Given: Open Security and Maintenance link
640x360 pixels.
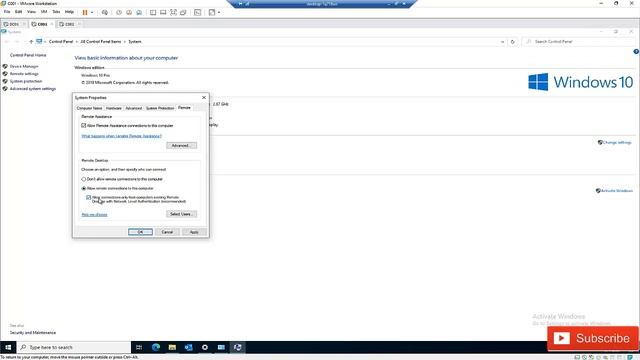Looking at the screenshot, I should pos(33,333).
